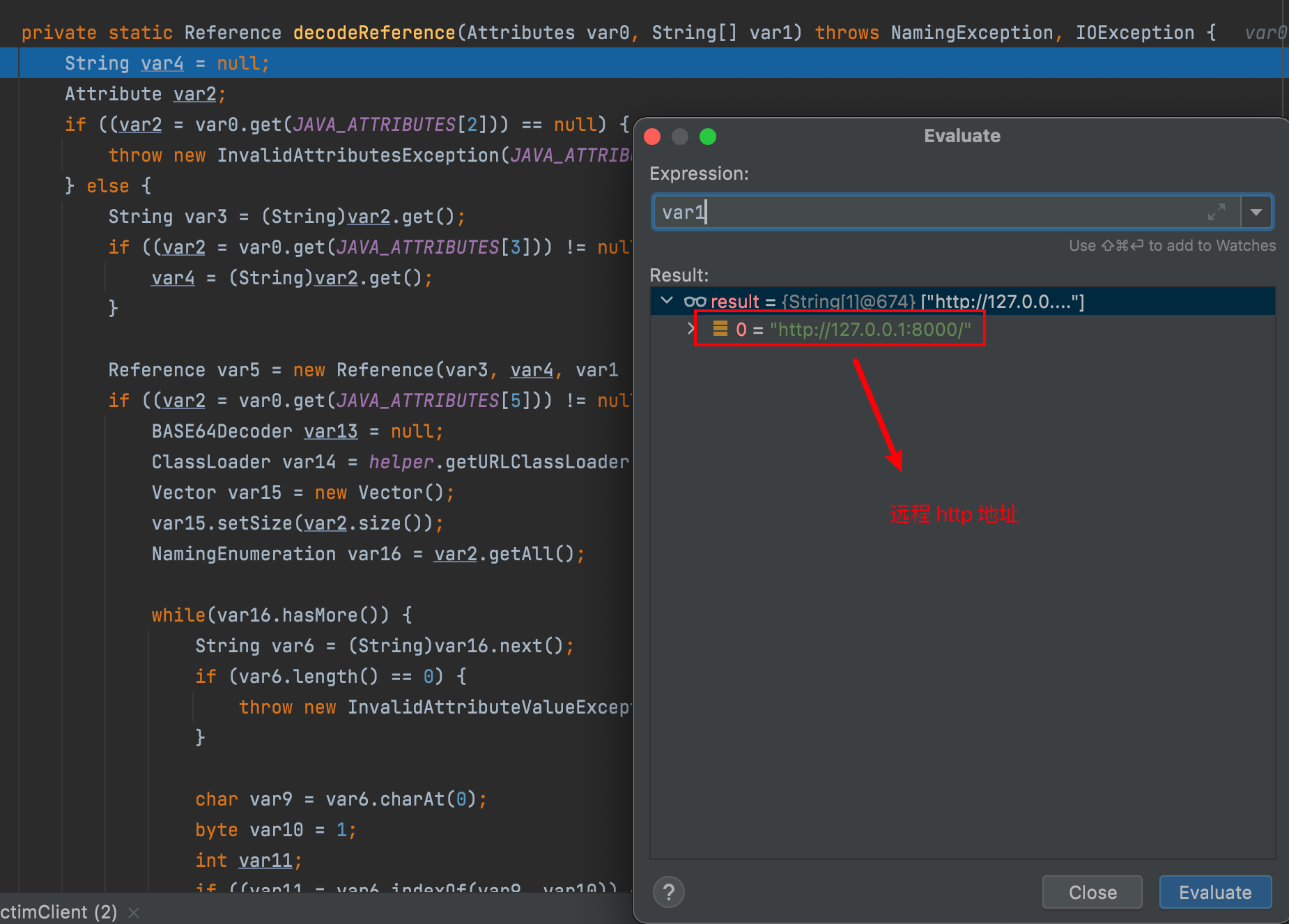Click the decodeReference method name
The width and height of the screenshot is (1289, 924).
374,33
